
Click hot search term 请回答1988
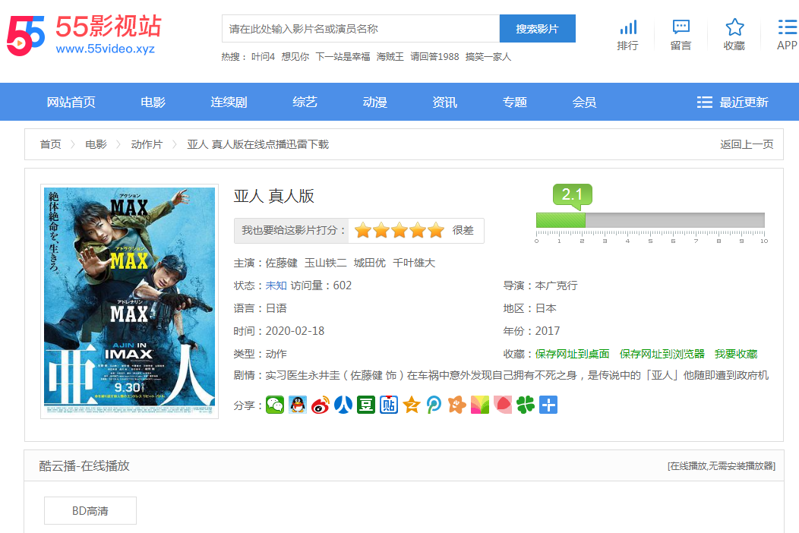435,57
